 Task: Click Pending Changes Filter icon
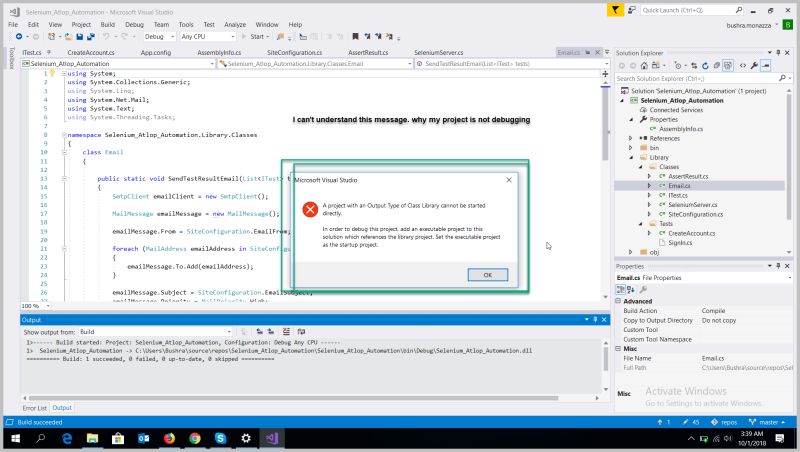point(678,66)
